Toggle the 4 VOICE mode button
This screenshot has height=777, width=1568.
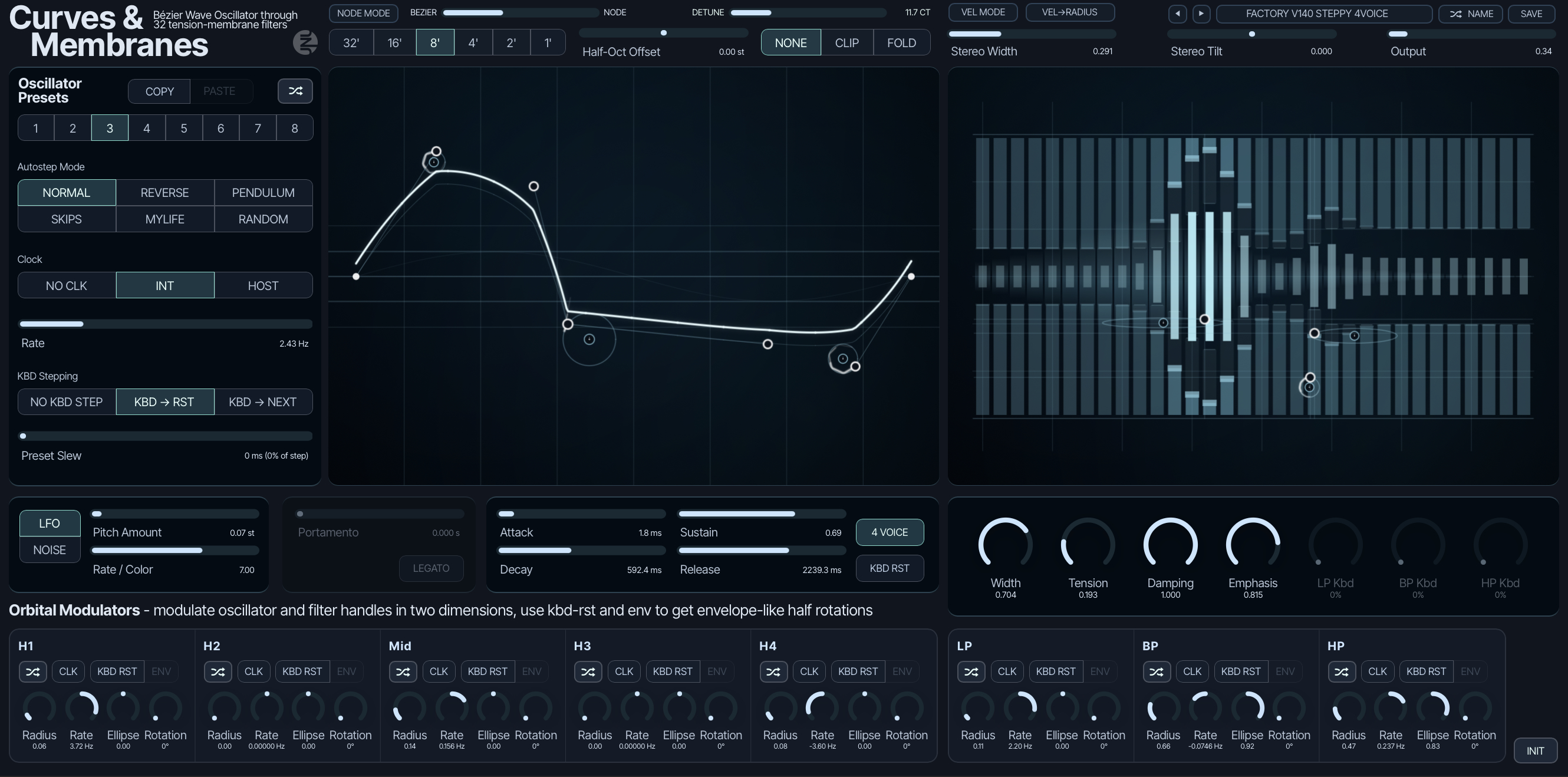(890, 532)
